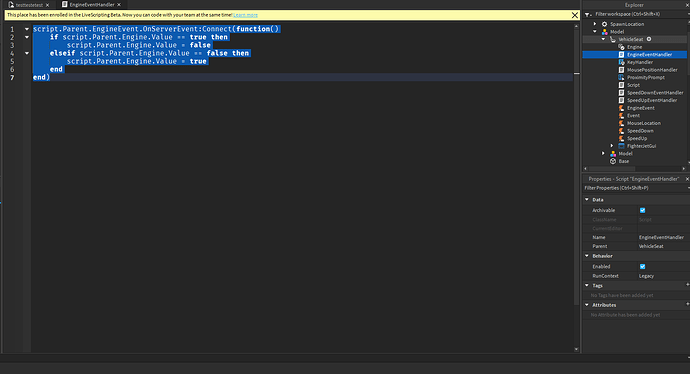Collapse the Data properties section
This screenshot has height=374, width=690.
587,199
